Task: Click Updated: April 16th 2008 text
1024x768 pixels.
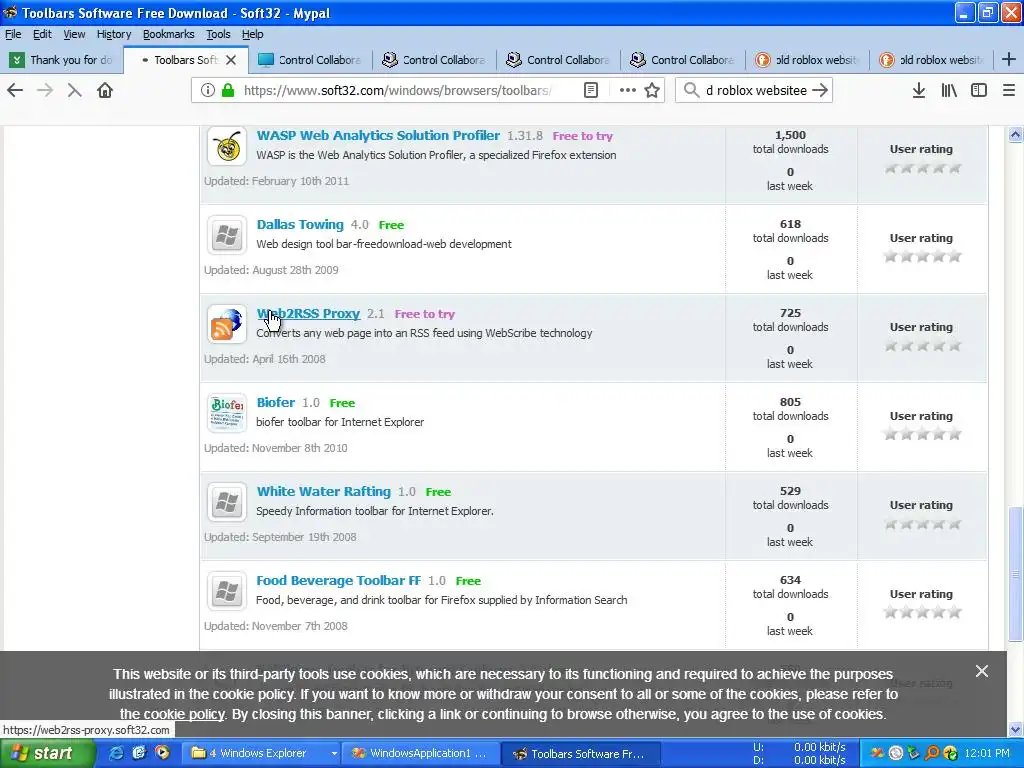Action: coord(264,359)
